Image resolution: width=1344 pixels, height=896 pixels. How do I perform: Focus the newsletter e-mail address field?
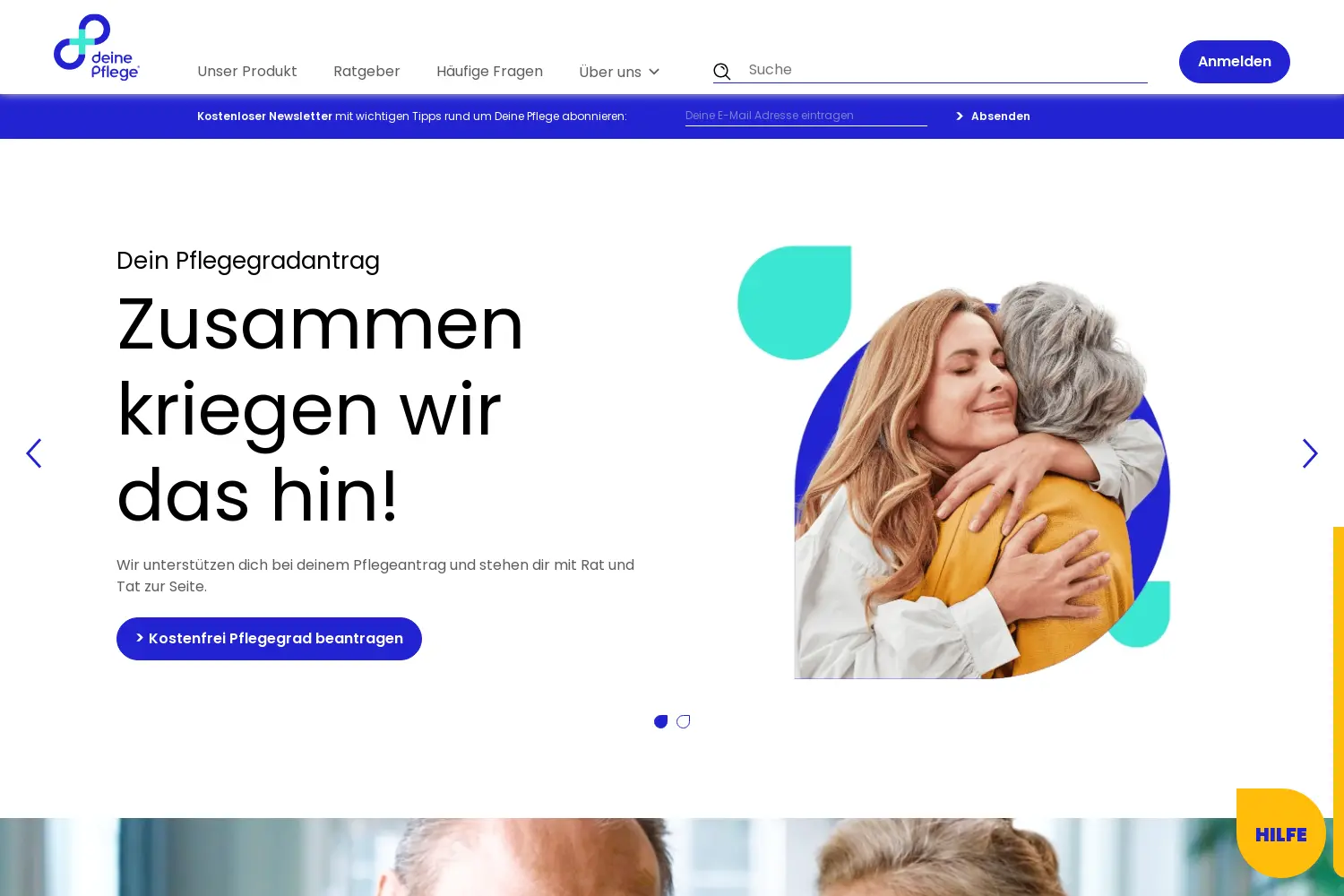pyautogui.click(x=806, y=116)
